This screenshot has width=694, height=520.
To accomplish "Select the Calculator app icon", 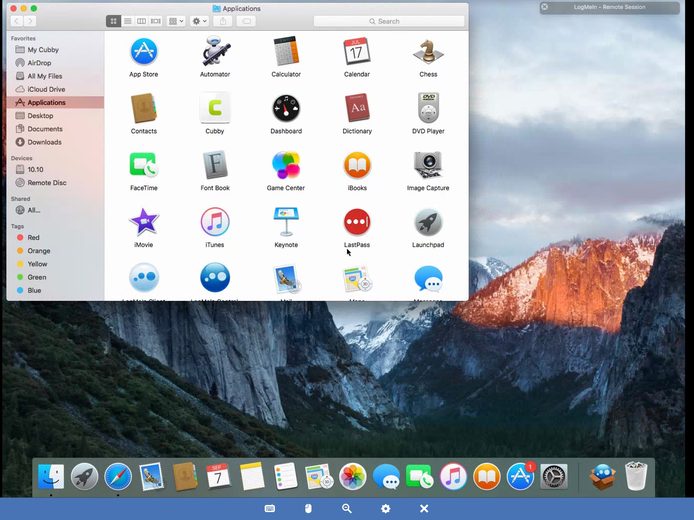I will 286,51.
